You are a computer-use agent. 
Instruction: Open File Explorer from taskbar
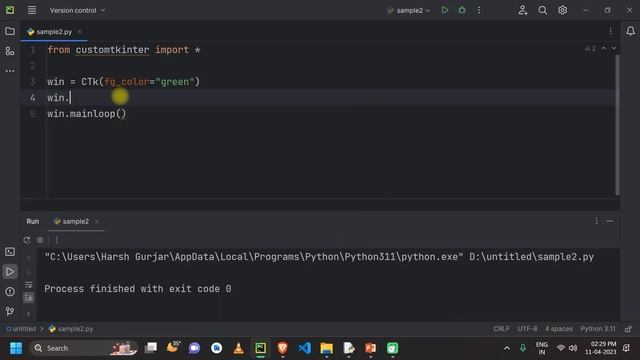pos(327,348)
